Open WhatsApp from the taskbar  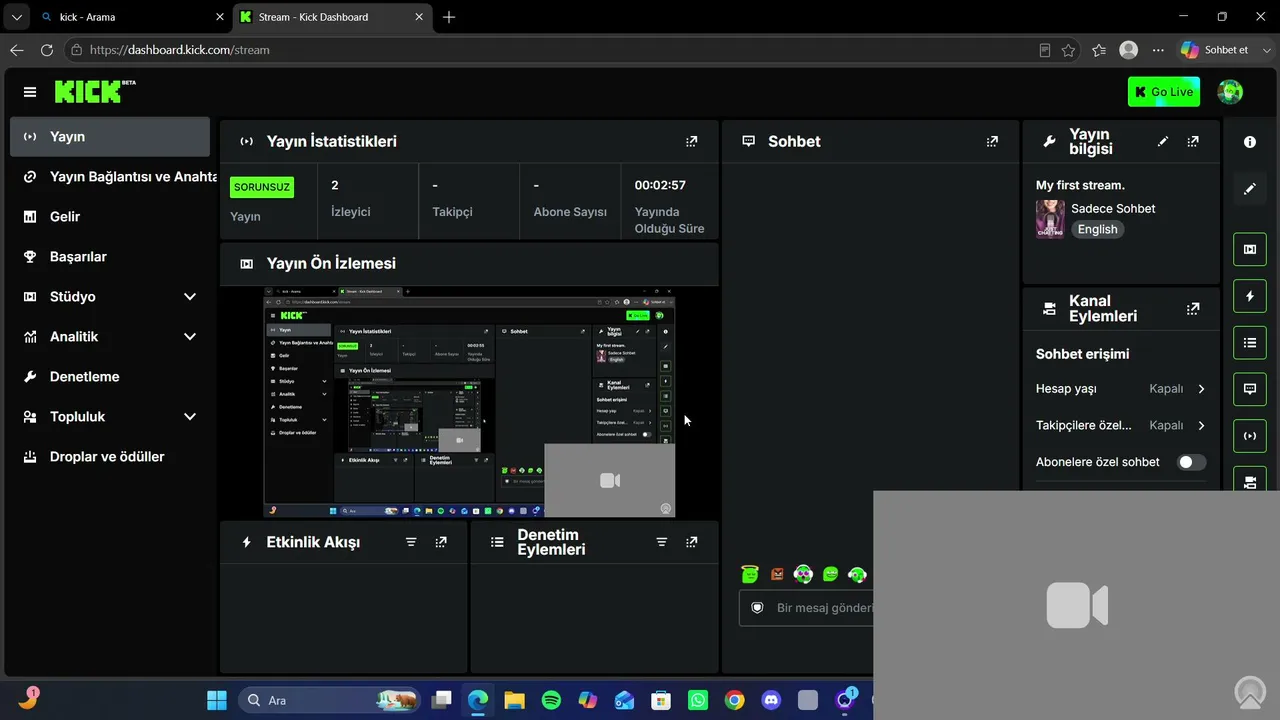point(698,700)
